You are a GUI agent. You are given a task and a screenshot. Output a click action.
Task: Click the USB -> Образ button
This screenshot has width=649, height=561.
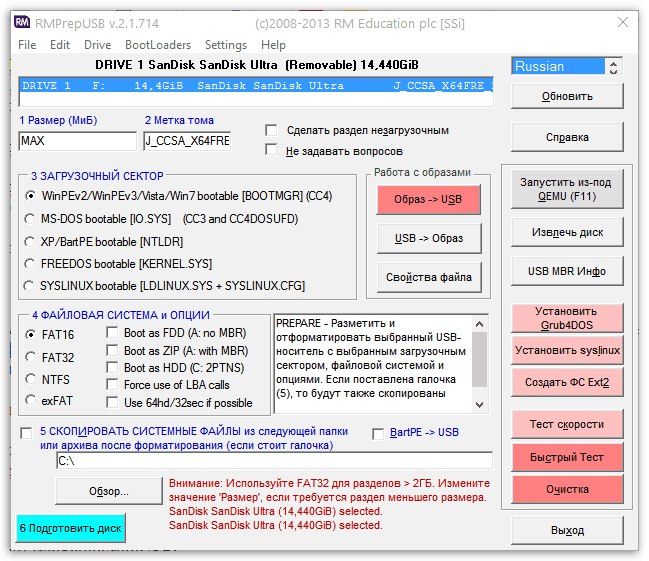coord(429,238)
